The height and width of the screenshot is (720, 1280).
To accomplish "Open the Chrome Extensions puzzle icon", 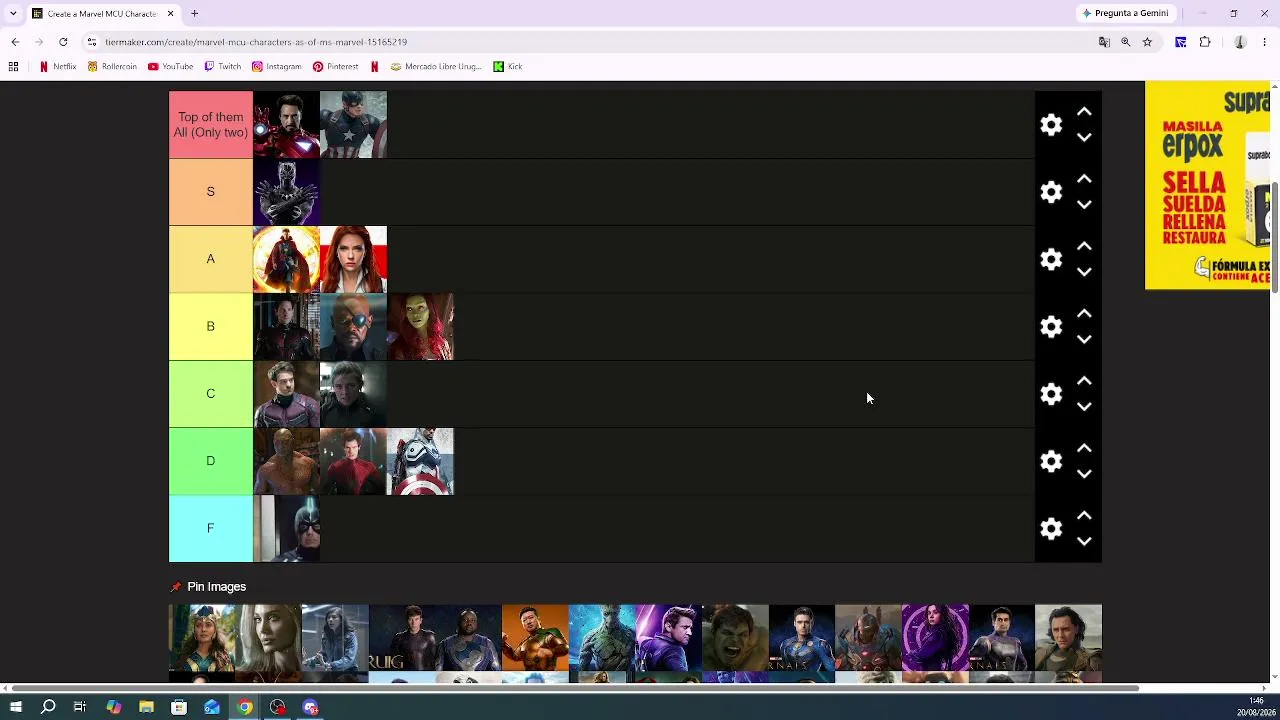I will click(x=1205, y=42).
